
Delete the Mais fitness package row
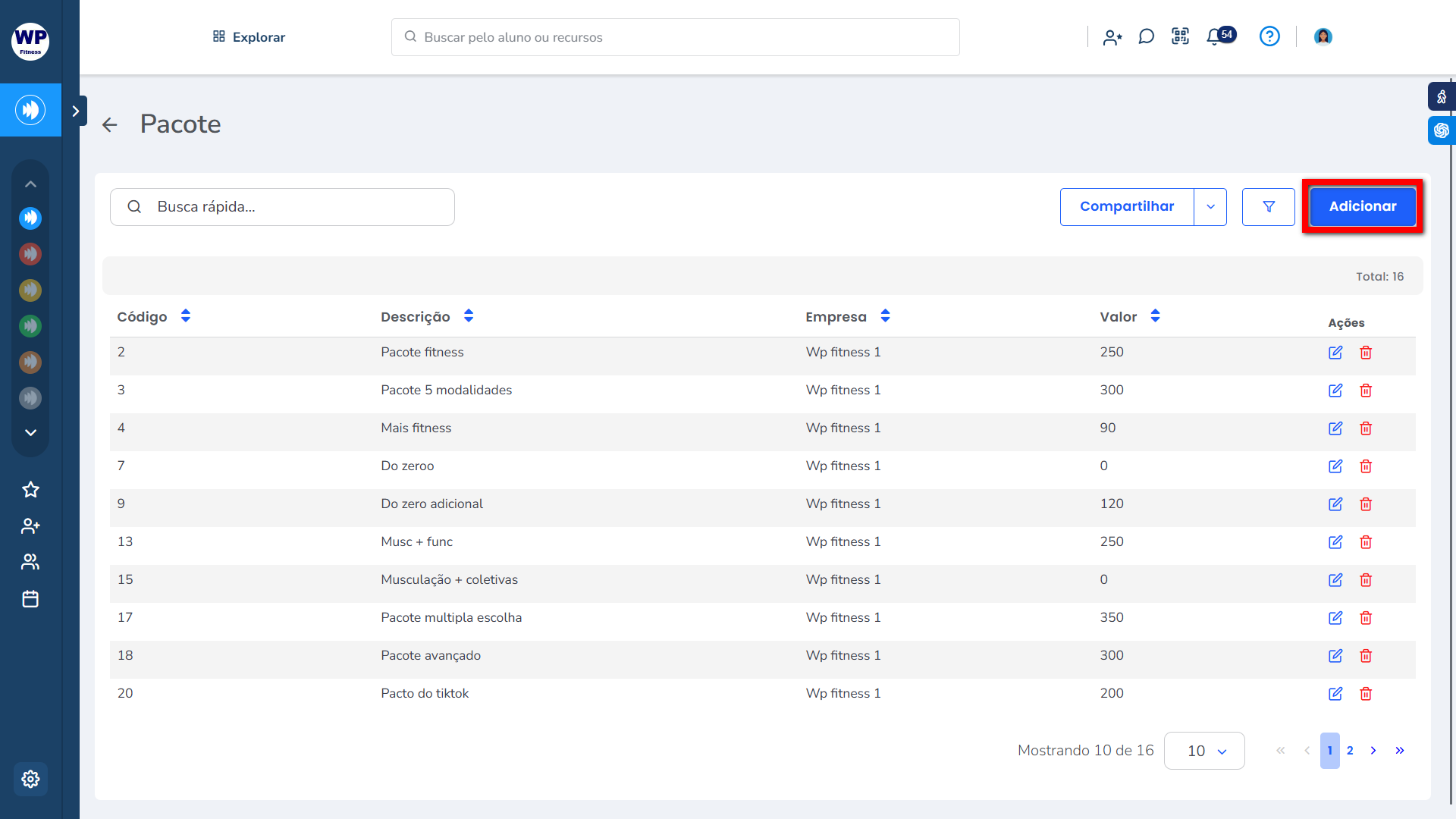pyautogui.click(x=1366, y=428)
